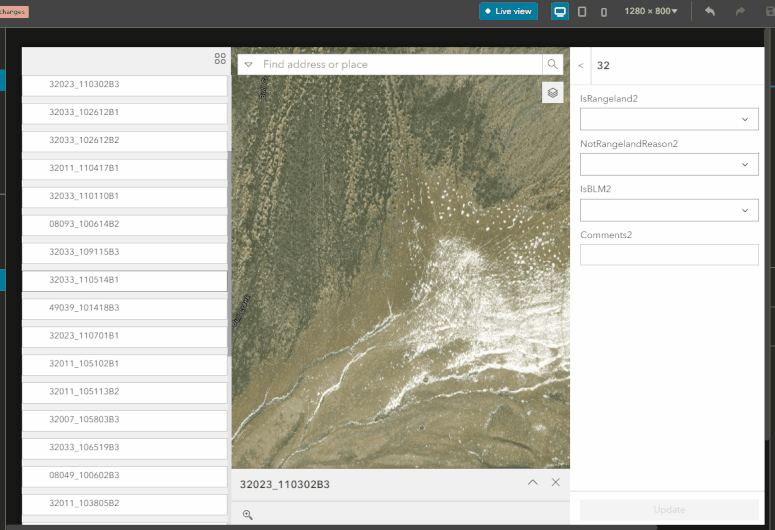Viewport: 775px width, 530px height.
Task: Select list item 32033_110514B1
Action: [125, 281]
